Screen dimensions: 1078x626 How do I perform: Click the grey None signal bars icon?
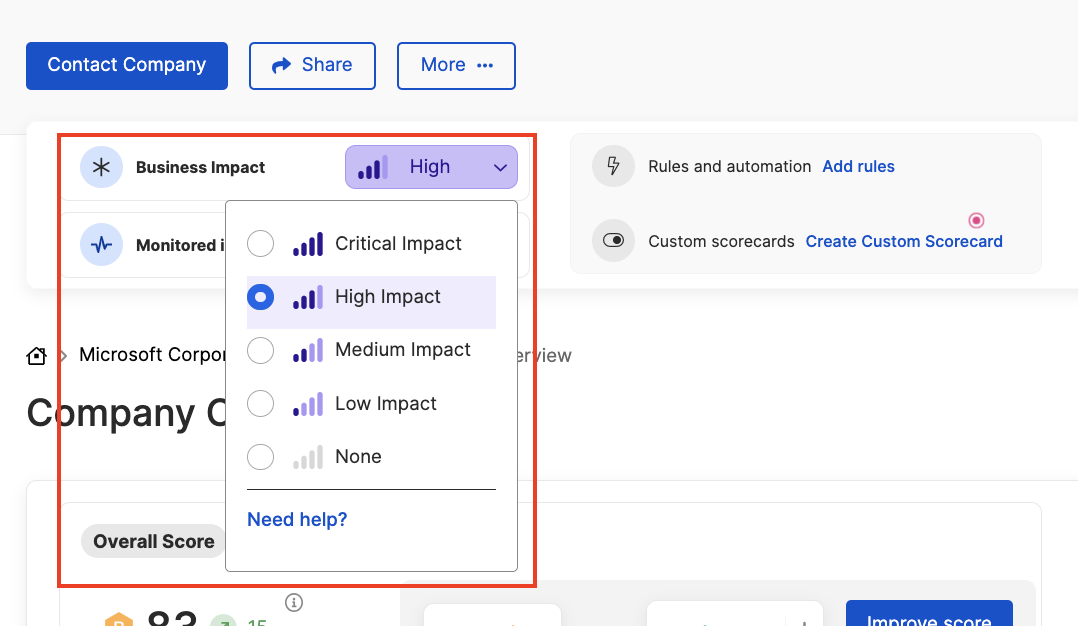click(308, 457)
